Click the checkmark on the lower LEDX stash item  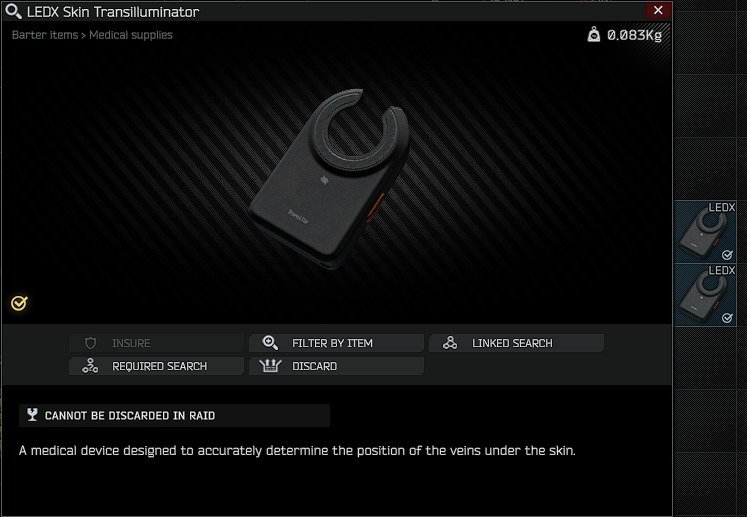click(727, 318)
